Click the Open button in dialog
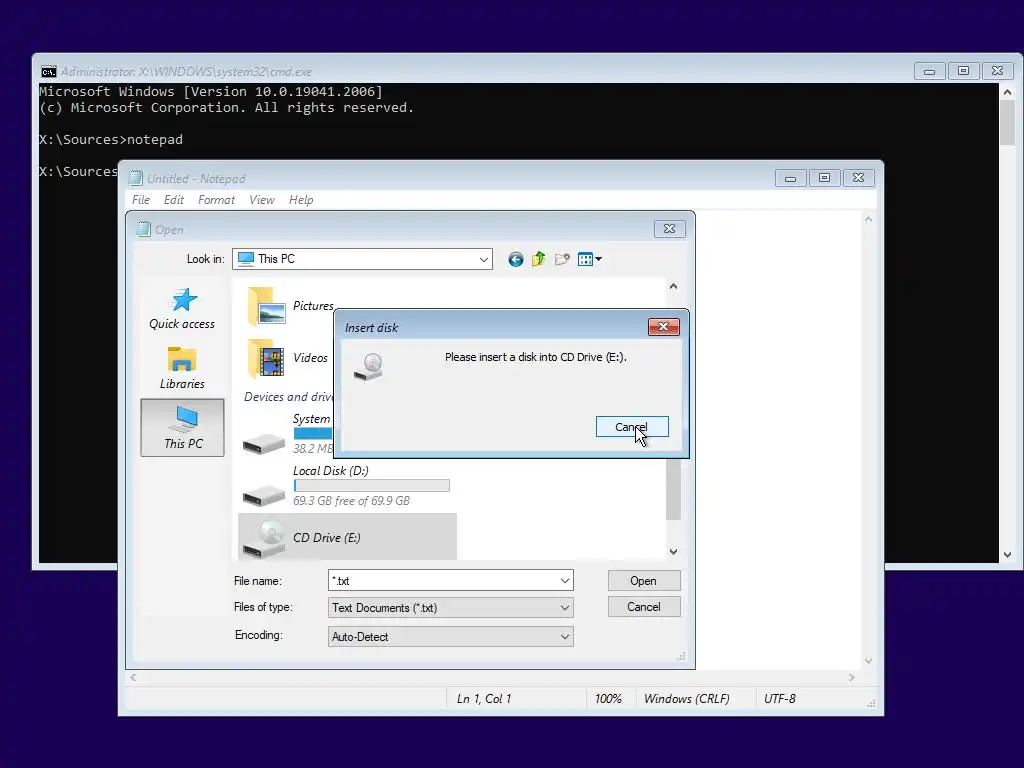The image size is (1024, 768). point(644,581)
